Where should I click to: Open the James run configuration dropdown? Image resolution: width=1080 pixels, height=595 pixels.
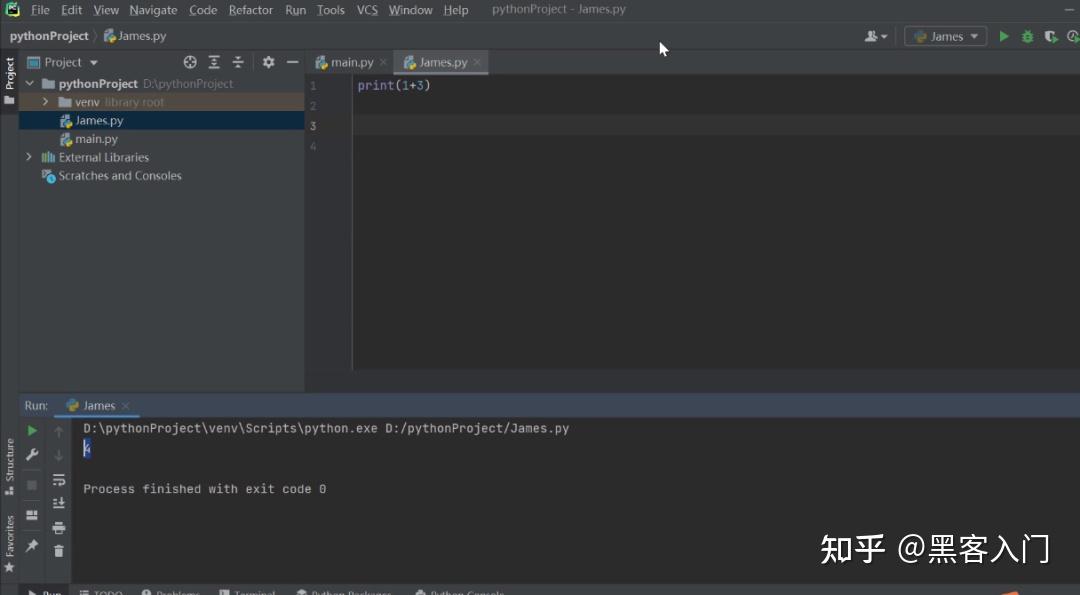coord(945,36)
